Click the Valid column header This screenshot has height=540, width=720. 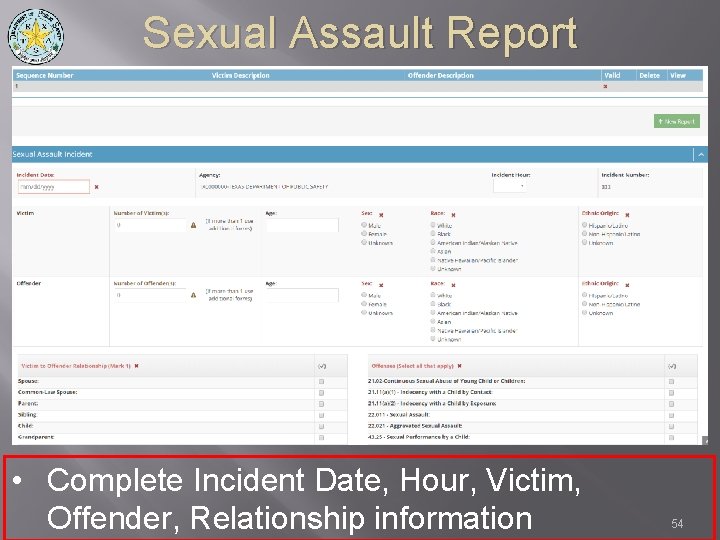coord(612,75)
